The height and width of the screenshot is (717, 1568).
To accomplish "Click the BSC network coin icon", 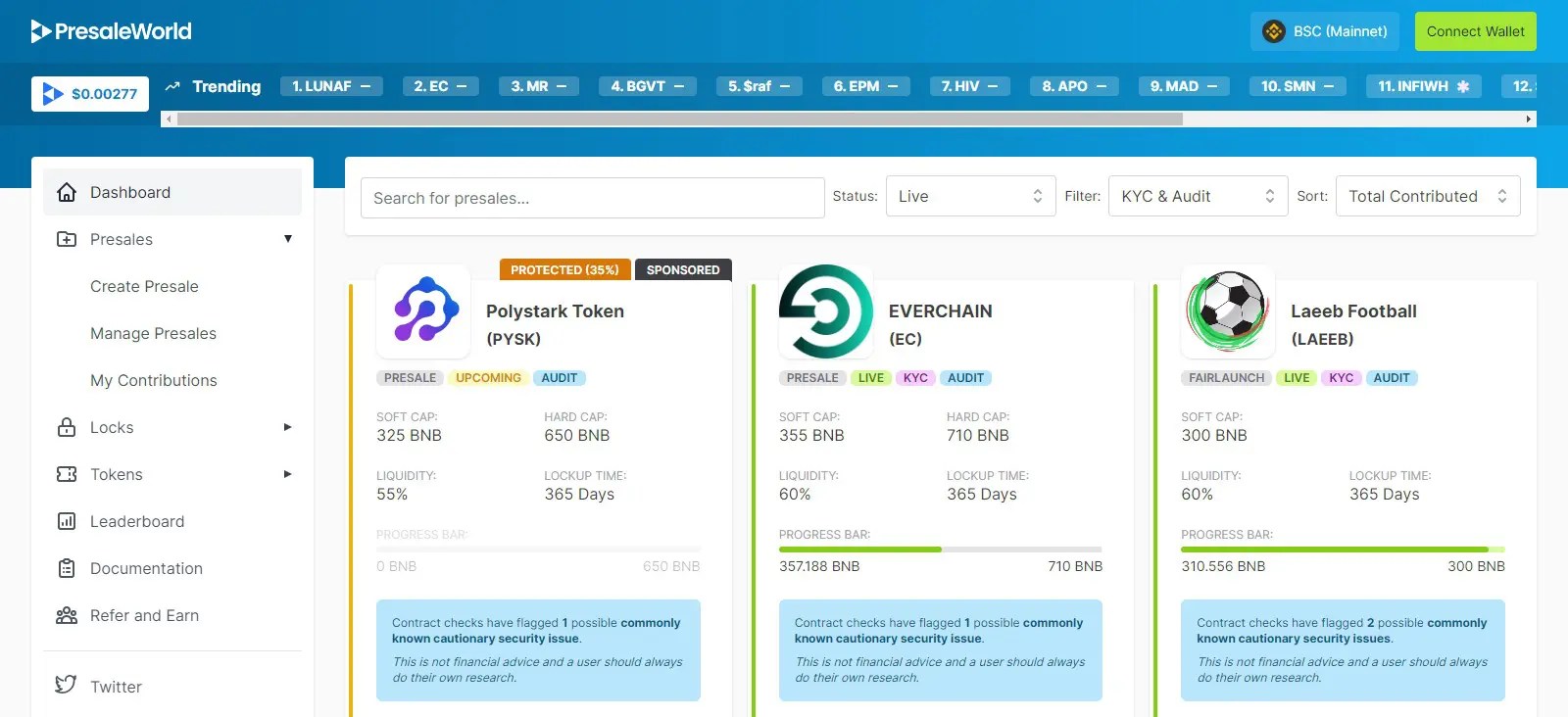I will coord(1273,31).
